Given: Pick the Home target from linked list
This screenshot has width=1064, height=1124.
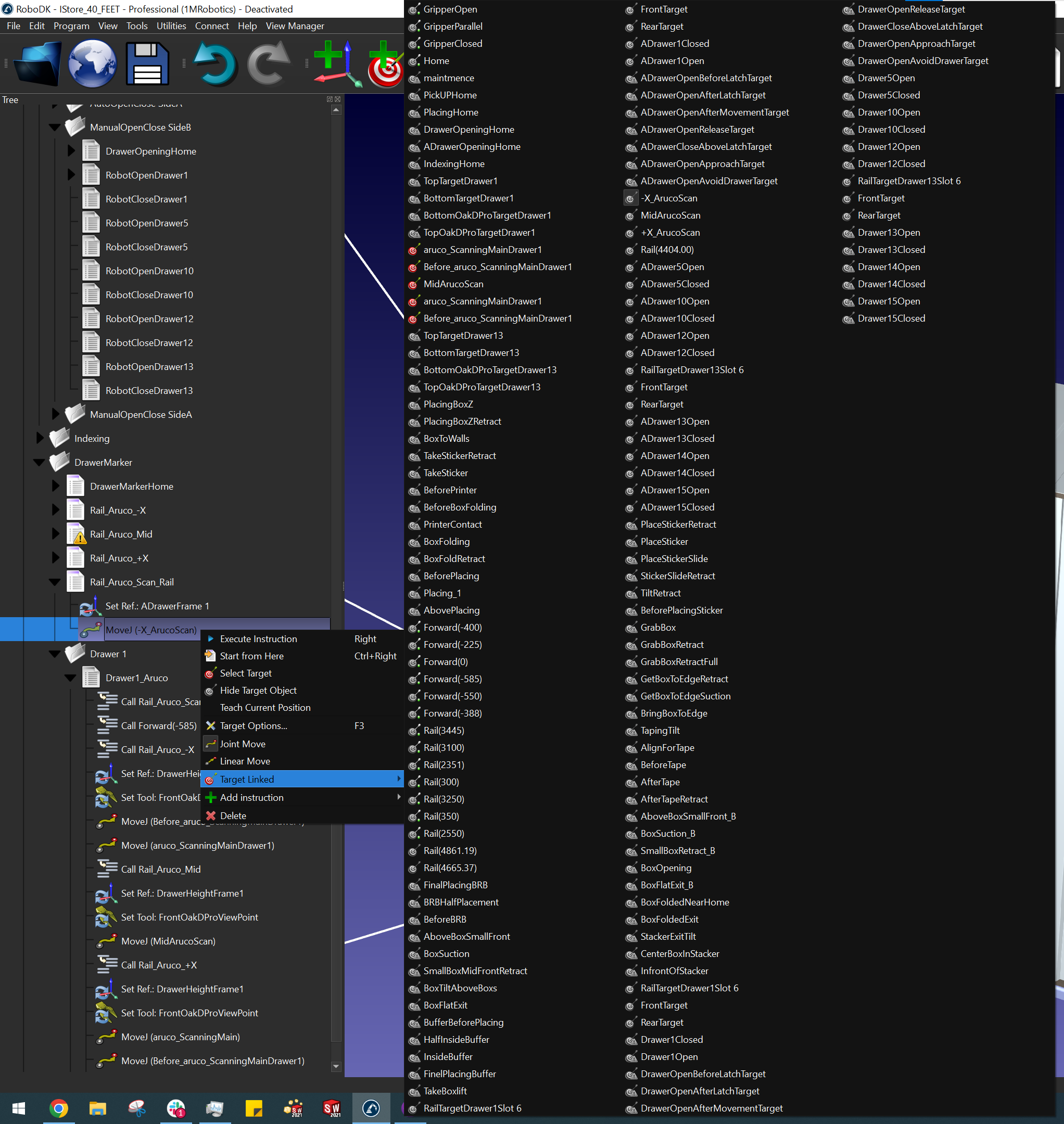Looking at the screenshot, I should pos(436,61).
